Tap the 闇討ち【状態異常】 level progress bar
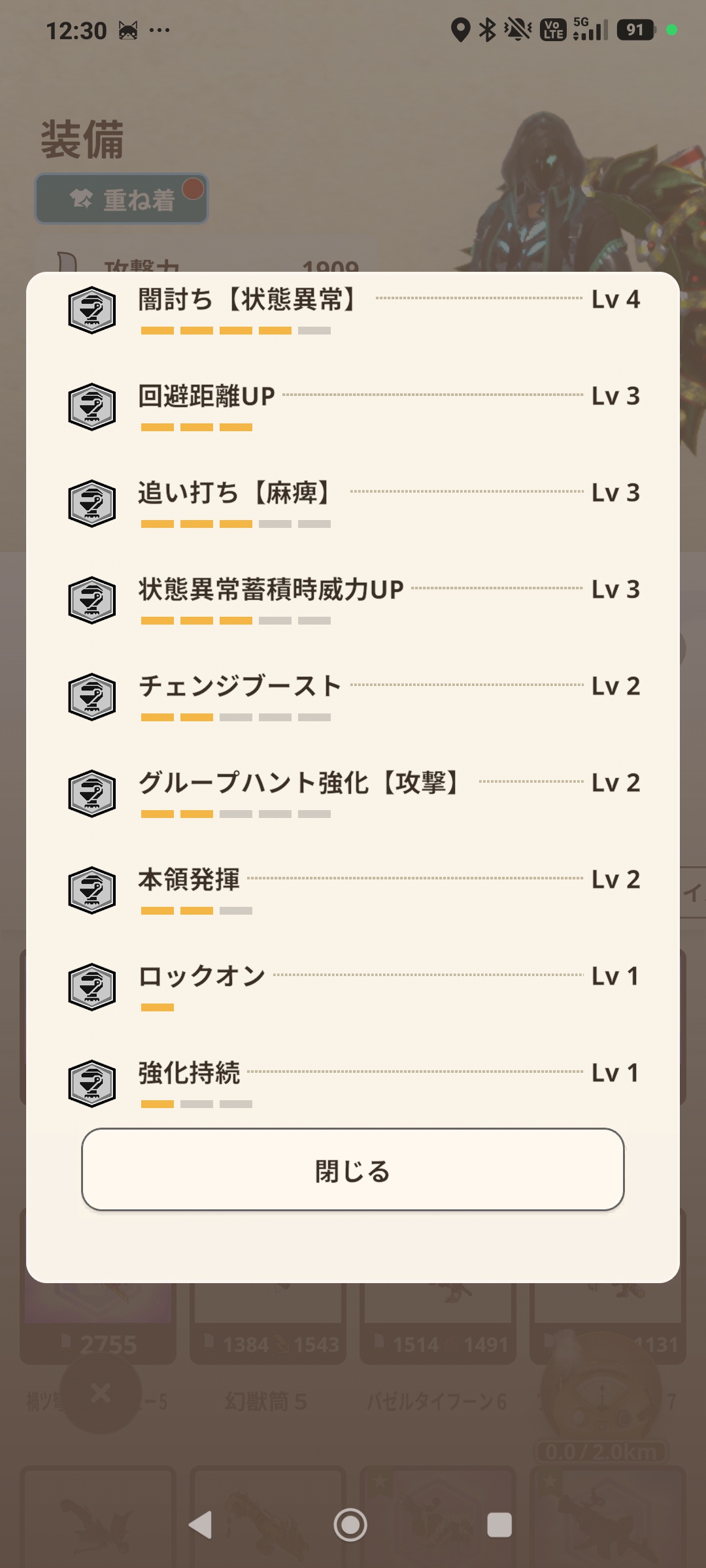This screenshot has width=706, height=1568. [x=236, y=331]
